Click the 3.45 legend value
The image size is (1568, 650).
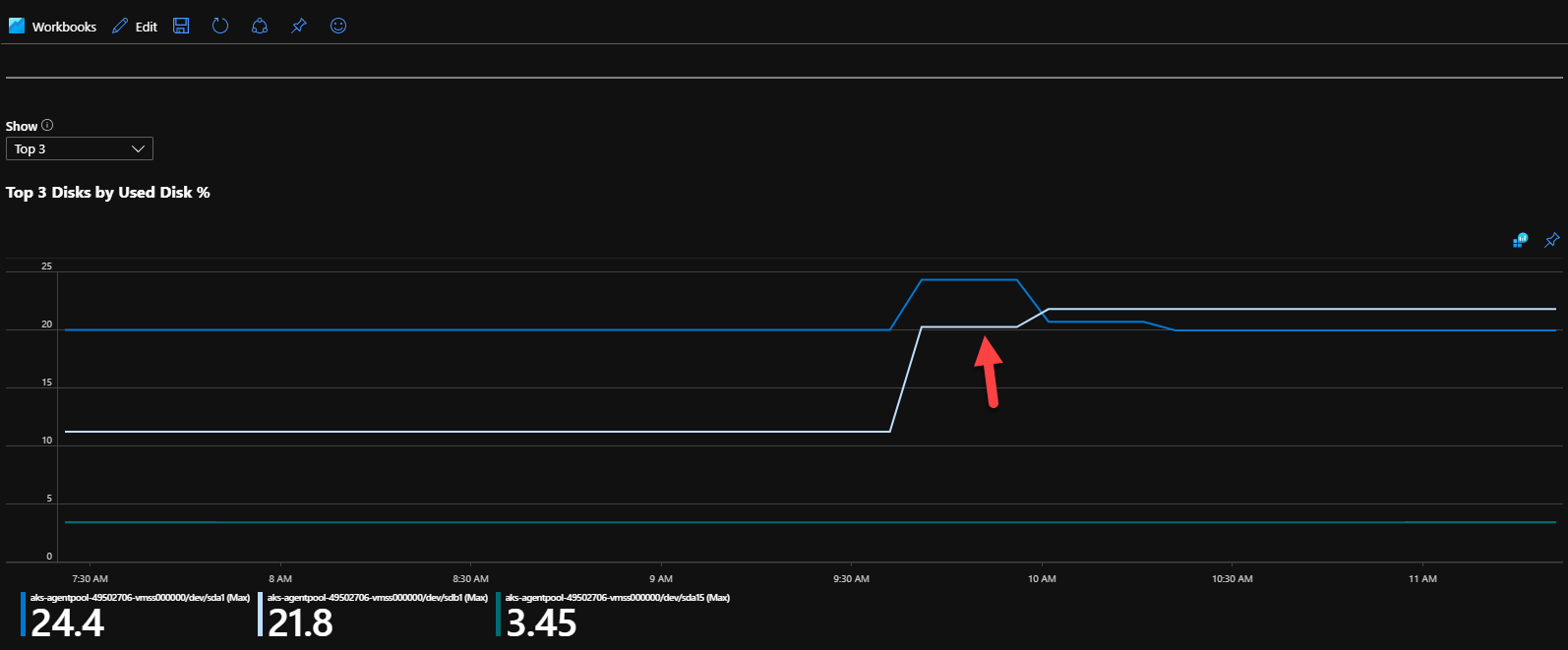(x=541, y=622)
